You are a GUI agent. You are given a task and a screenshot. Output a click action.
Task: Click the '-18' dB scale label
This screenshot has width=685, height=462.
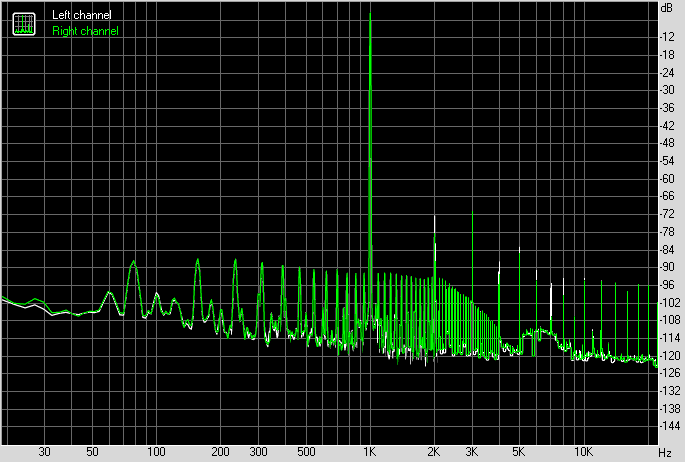click(667, 55)
